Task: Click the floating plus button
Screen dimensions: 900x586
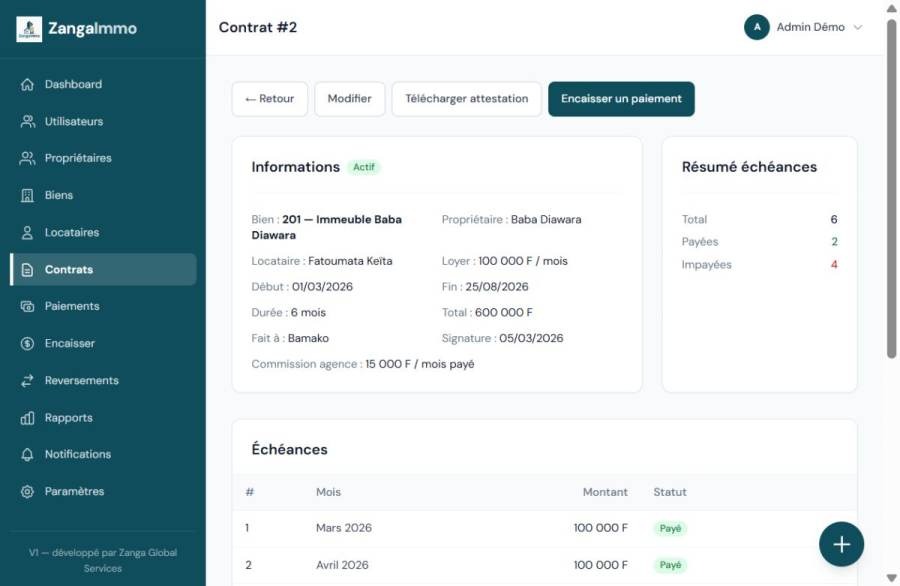Action: pyautogui.click(x=841, y=544)
